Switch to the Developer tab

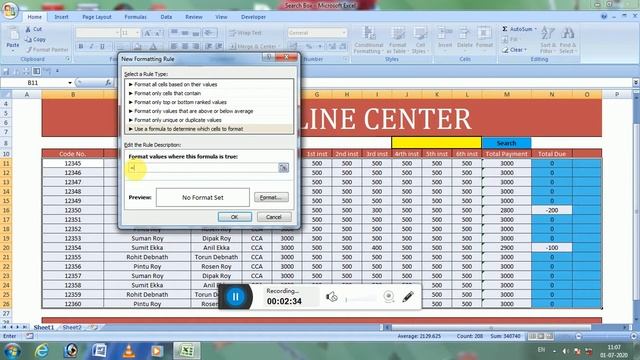coord(253,17)
